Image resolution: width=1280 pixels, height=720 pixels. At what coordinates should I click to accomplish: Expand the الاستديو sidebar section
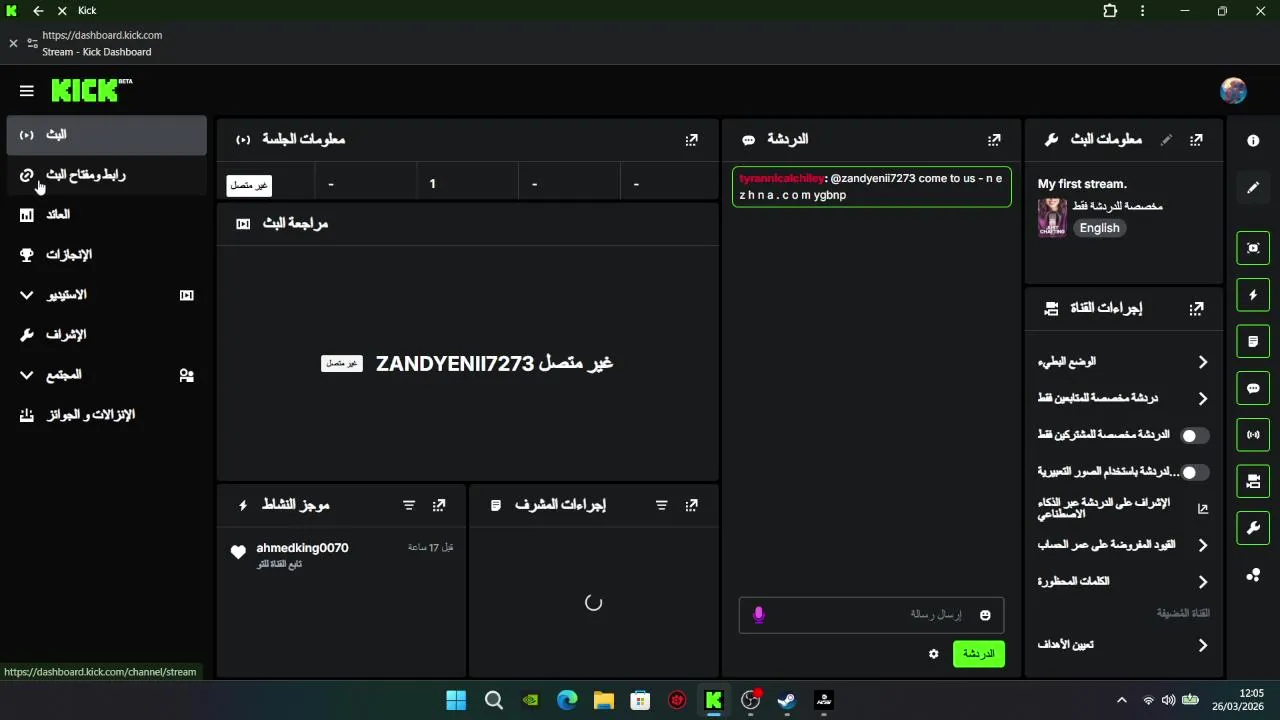tap(106, 295)
